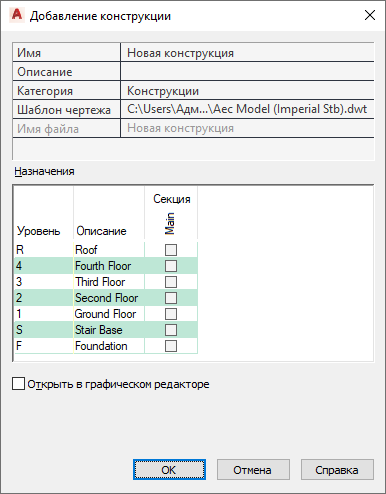Check the Main box for Foundation level
Image resolution: width=386 pixels, height=494 pixels.
(x=171, y=346)
